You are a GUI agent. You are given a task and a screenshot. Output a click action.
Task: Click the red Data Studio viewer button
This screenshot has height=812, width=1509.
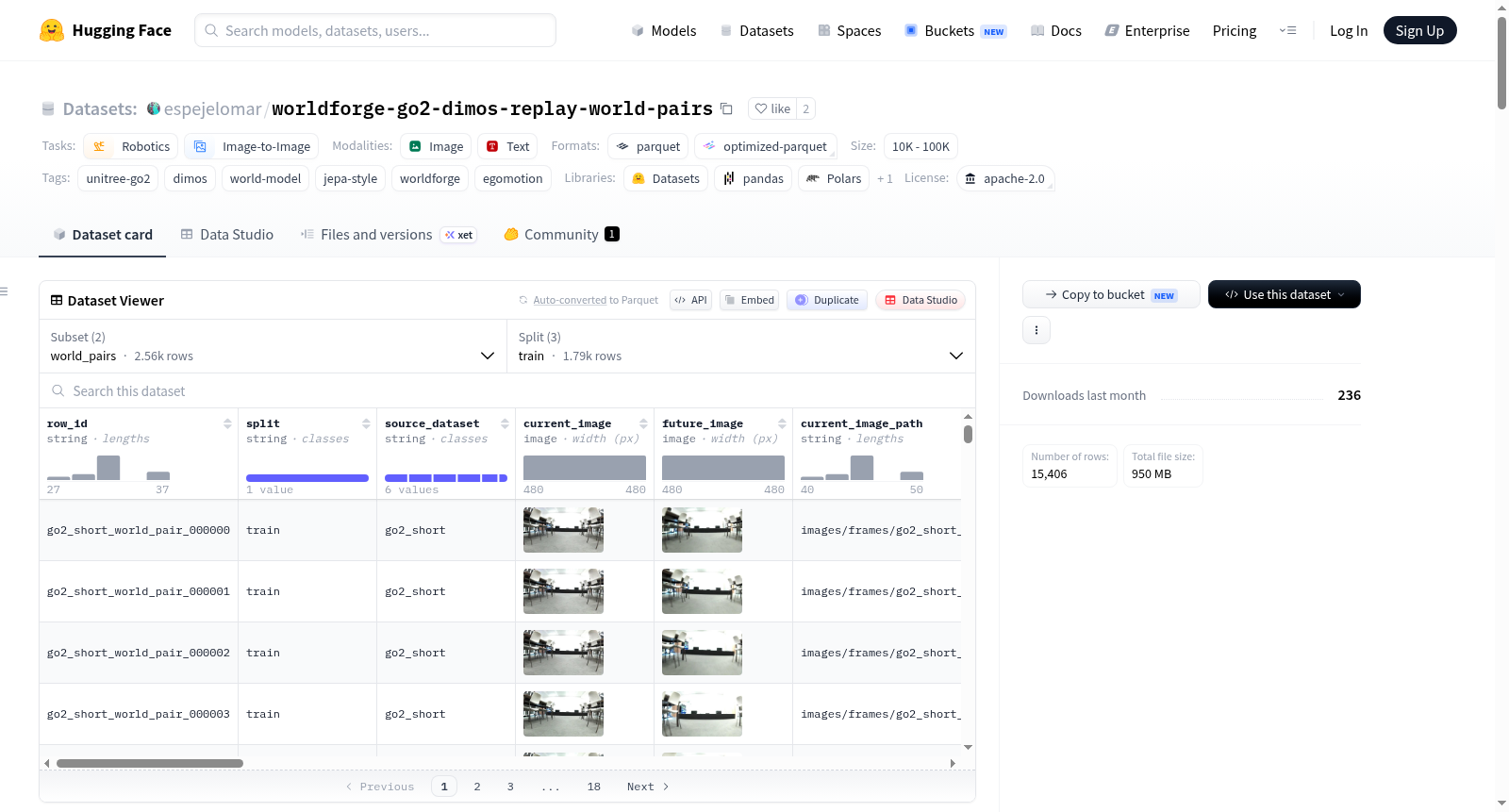click(920, 300)
